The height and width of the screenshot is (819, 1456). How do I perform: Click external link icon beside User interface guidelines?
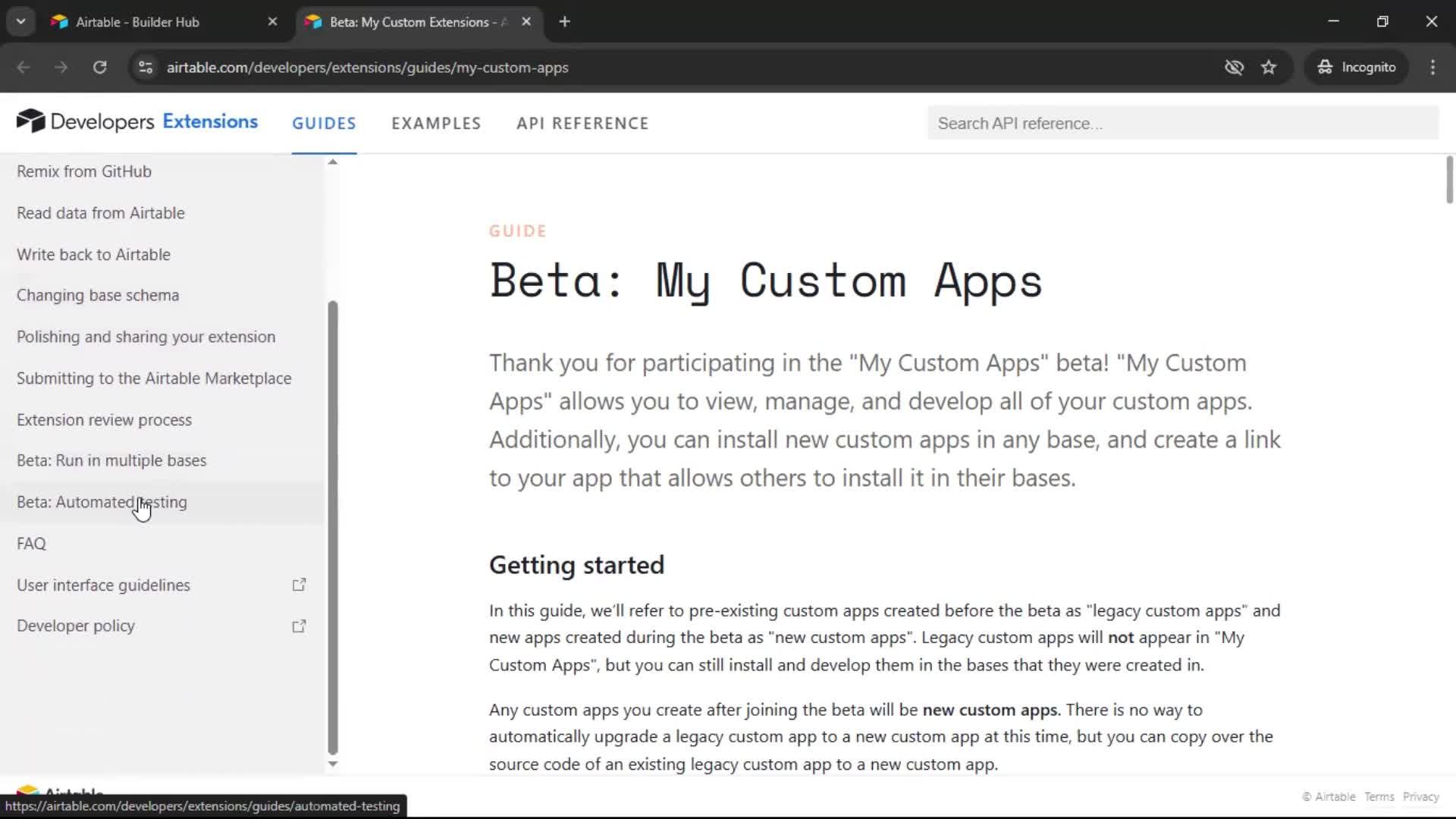[299, 585]
